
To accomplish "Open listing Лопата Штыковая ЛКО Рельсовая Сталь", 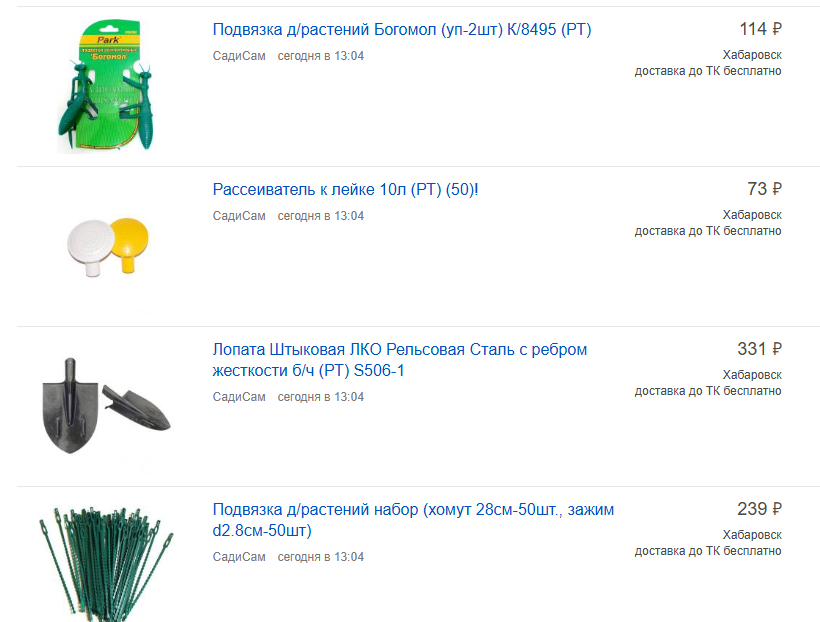I will pos(400,360).
